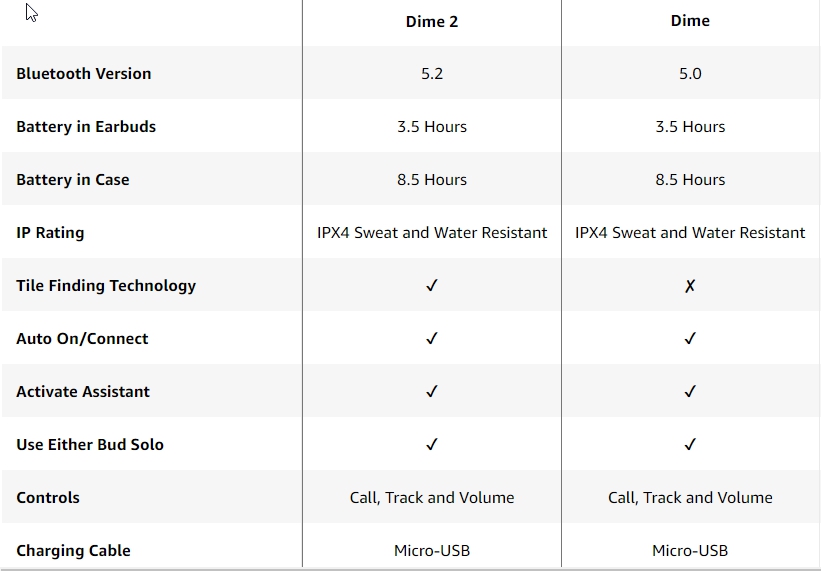Image resolution: width=821 pixels, height=571 pixels.
Task: Click the Charging Cable row label
Action: click(x=73, y=551)
